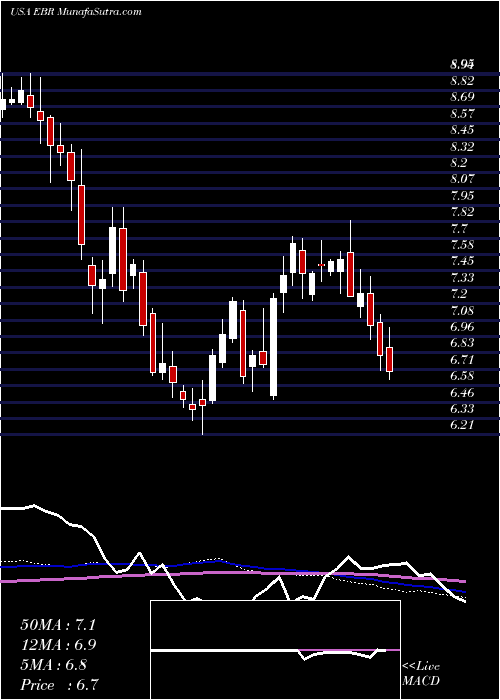Viewport: 500px width, 700px height.
Task: Click the 8.32 price axis label
Action: (462, 146)
